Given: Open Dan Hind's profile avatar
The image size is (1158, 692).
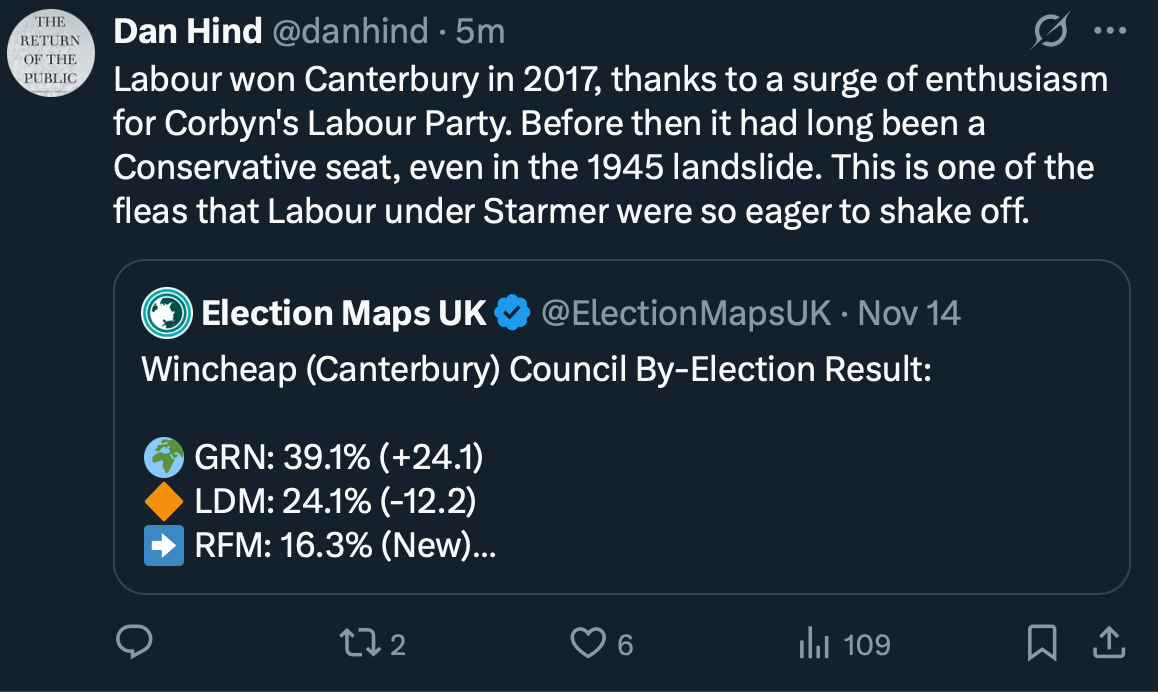Looking at the screenshot, I should click(52, 53).
